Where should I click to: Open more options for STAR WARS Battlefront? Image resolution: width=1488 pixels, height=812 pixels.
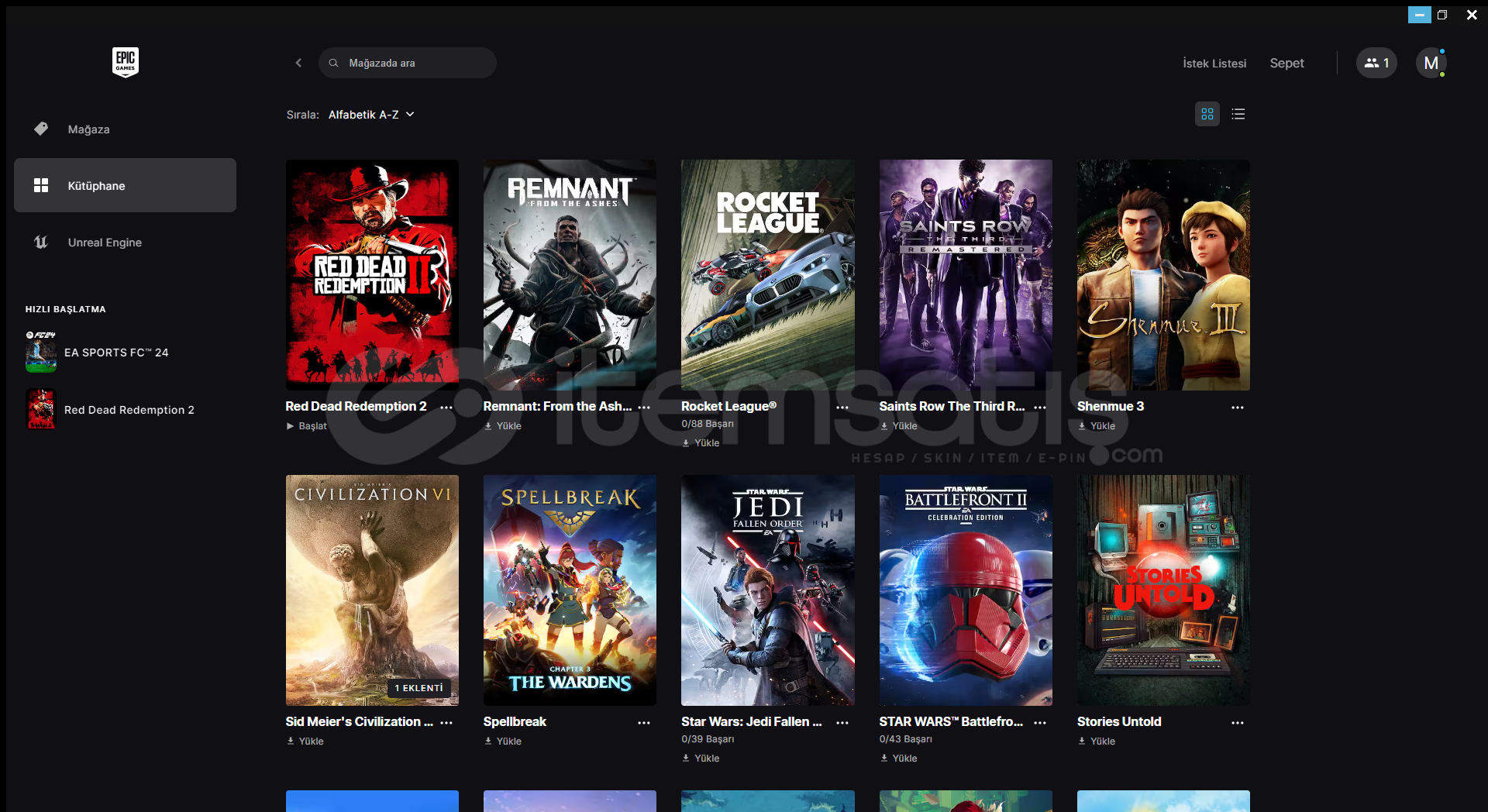[x=1040, y=722]
